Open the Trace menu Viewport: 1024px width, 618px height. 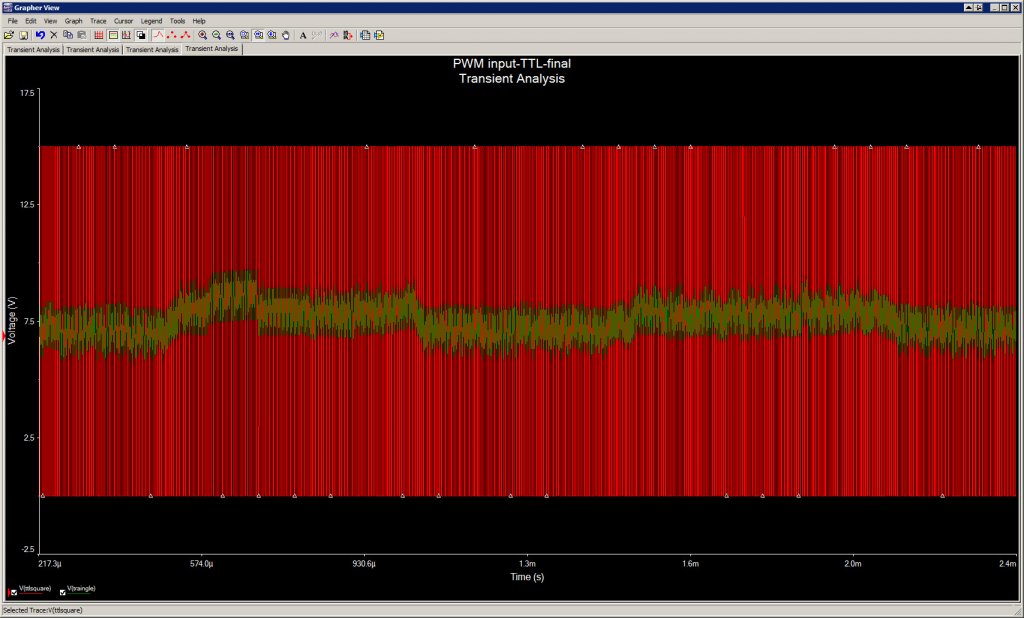click(98, 21)
